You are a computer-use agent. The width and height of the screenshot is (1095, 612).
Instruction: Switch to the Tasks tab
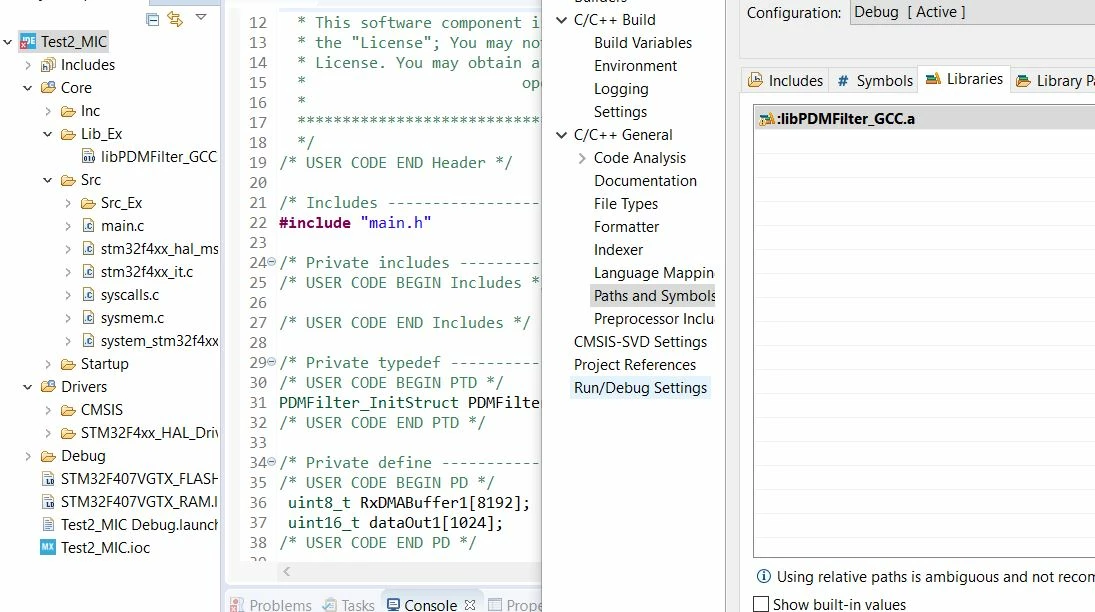pos(348,604)
